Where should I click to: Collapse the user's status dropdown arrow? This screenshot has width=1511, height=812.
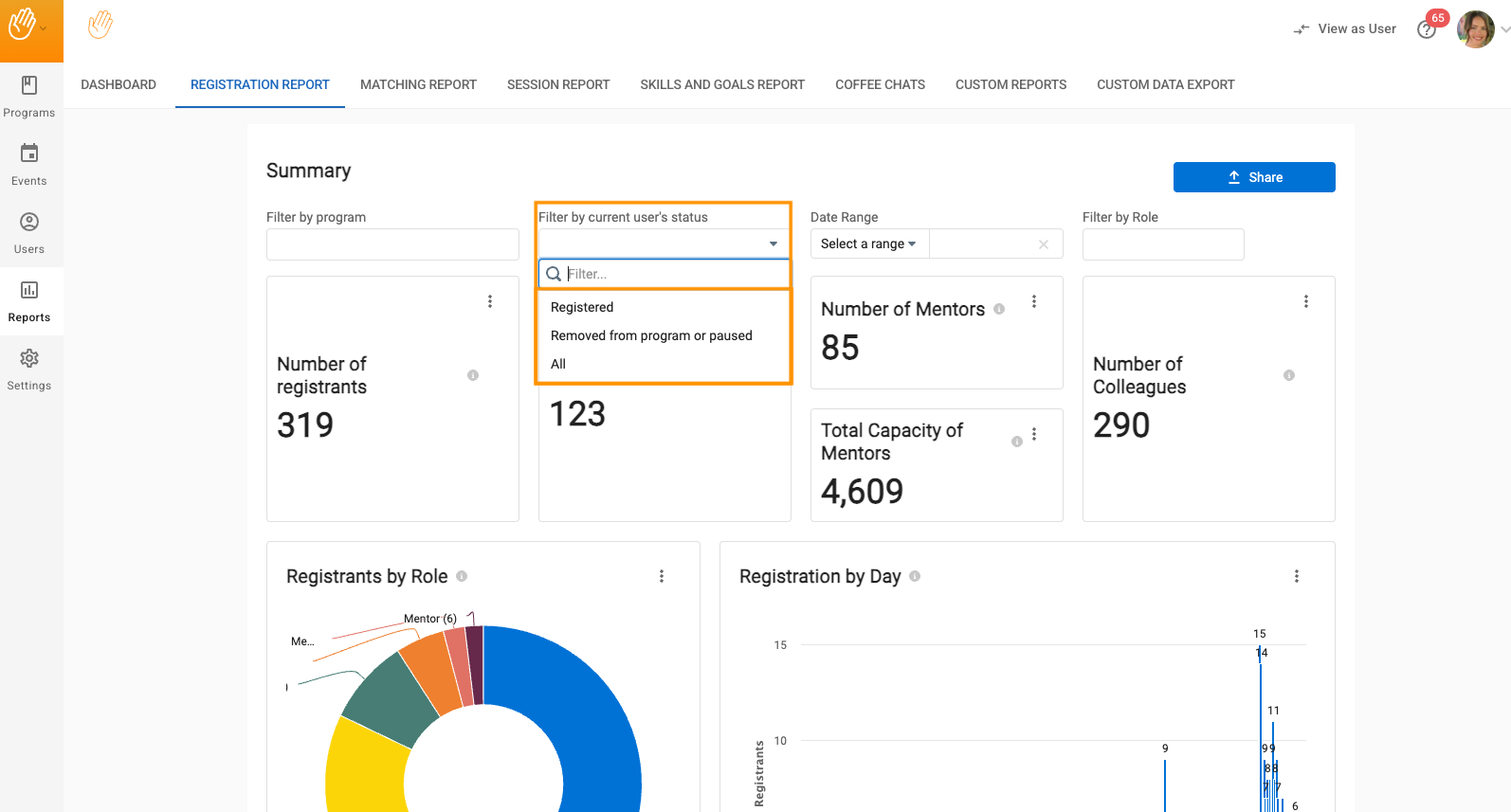tap(774, 244)
